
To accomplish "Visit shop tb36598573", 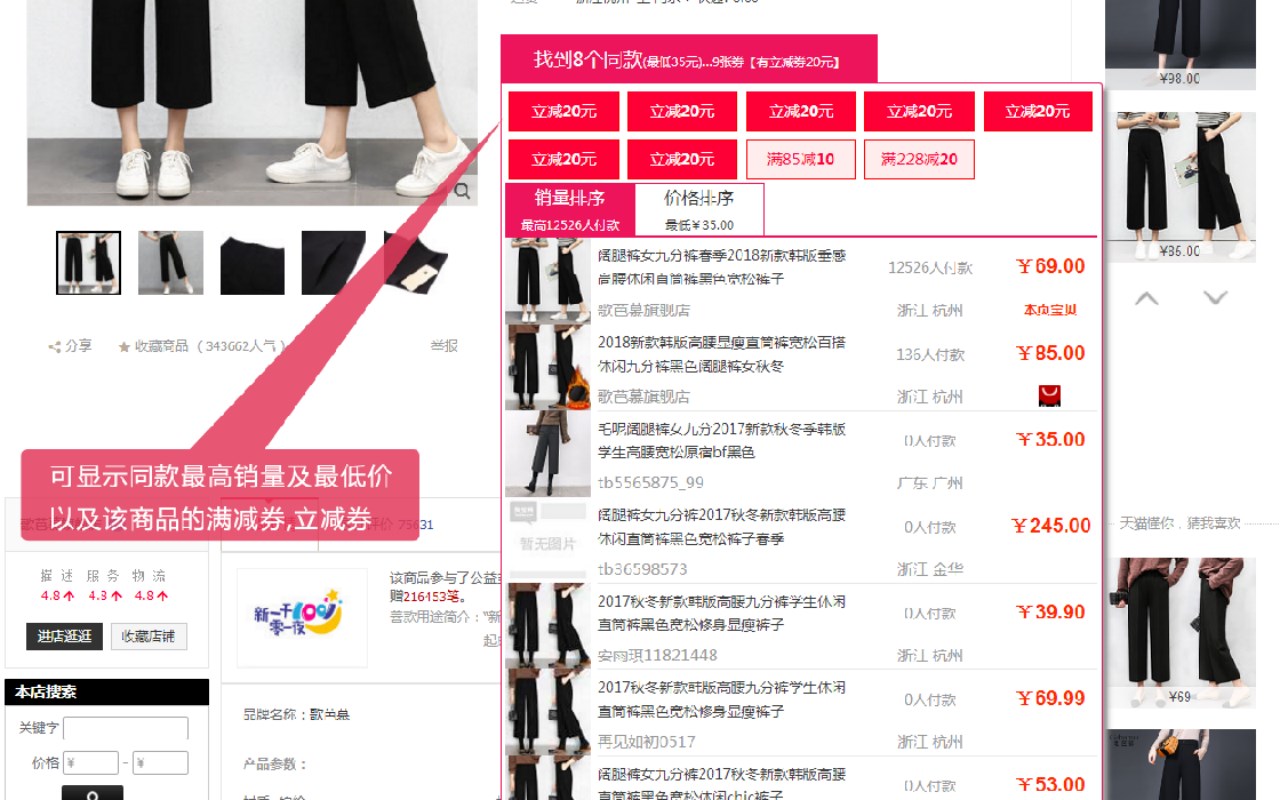I will 643,569.
